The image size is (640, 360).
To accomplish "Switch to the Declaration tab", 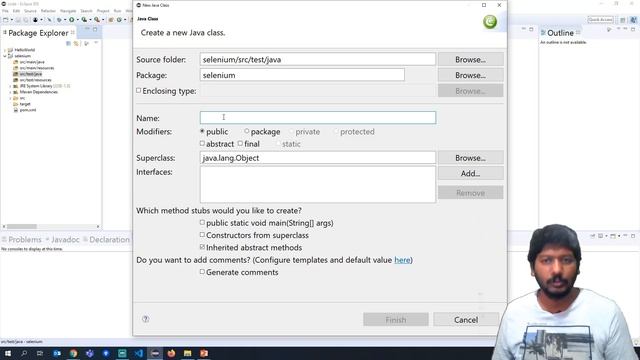I will (109, 240).
